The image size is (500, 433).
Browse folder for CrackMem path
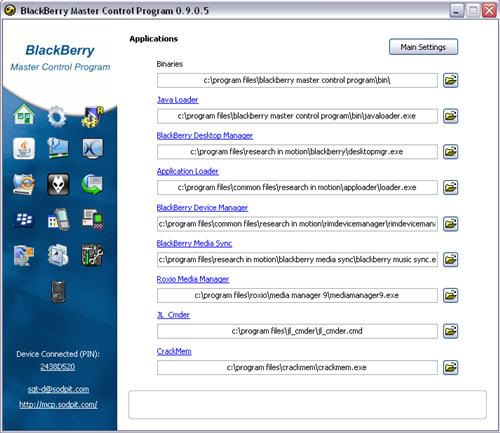[x=450, y=367]
